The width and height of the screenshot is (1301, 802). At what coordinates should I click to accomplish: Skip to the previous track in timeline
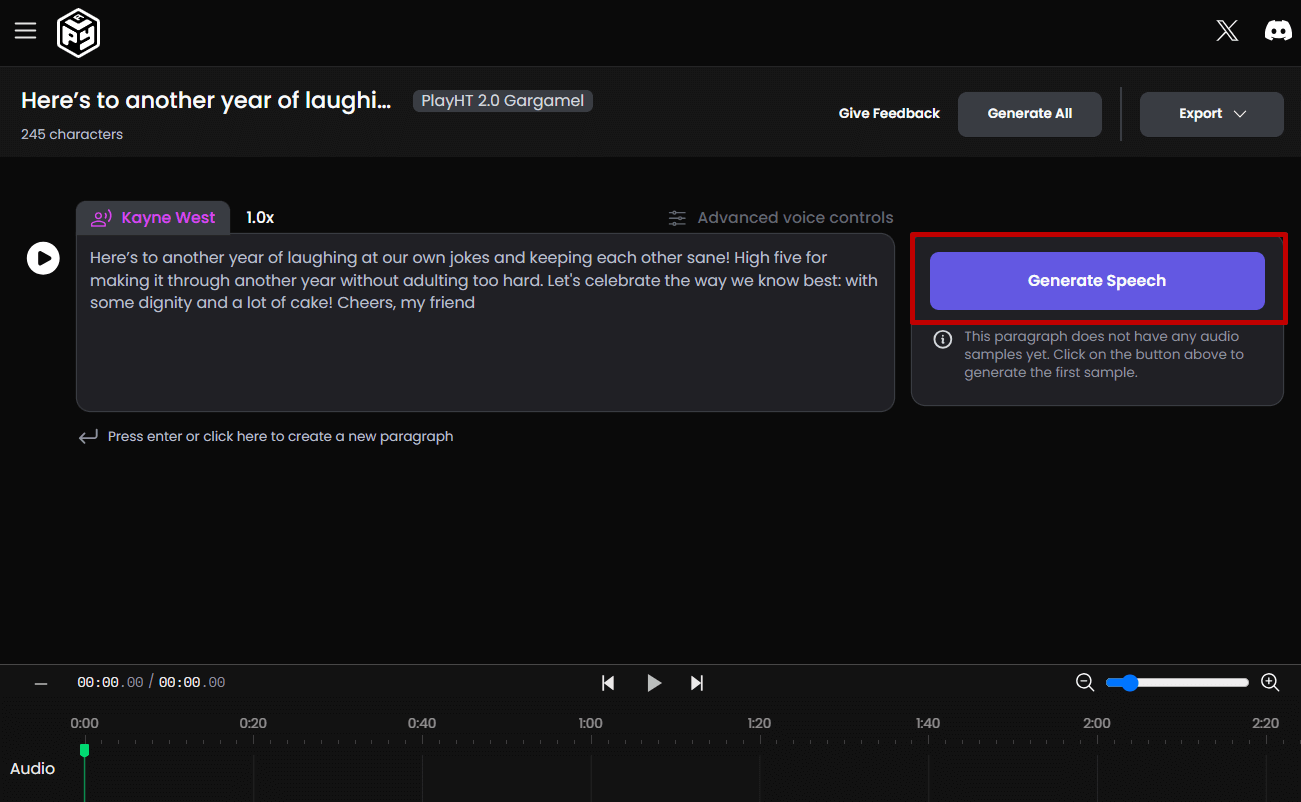coord(608,683)
